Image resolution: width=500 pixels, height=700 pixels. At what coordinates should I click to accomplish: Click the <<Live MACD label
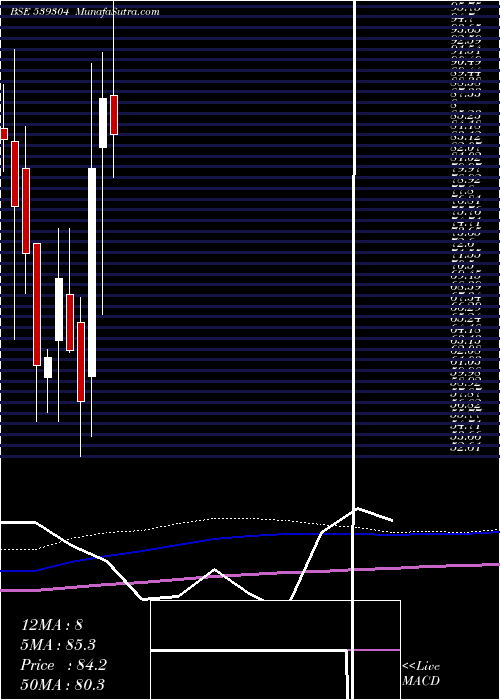coord(421,674)
